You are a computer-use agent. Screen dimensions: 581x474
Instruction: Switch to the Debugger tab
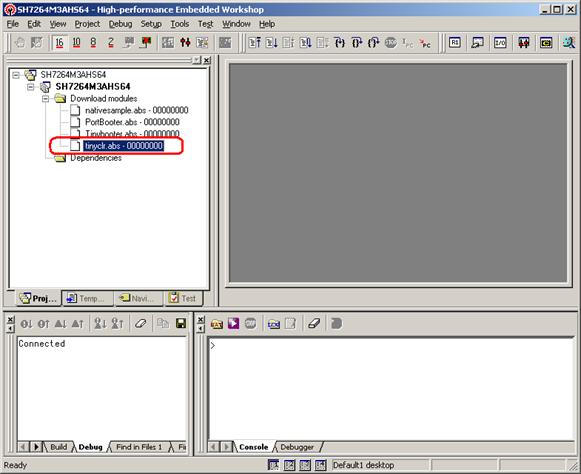coord(297,447)
